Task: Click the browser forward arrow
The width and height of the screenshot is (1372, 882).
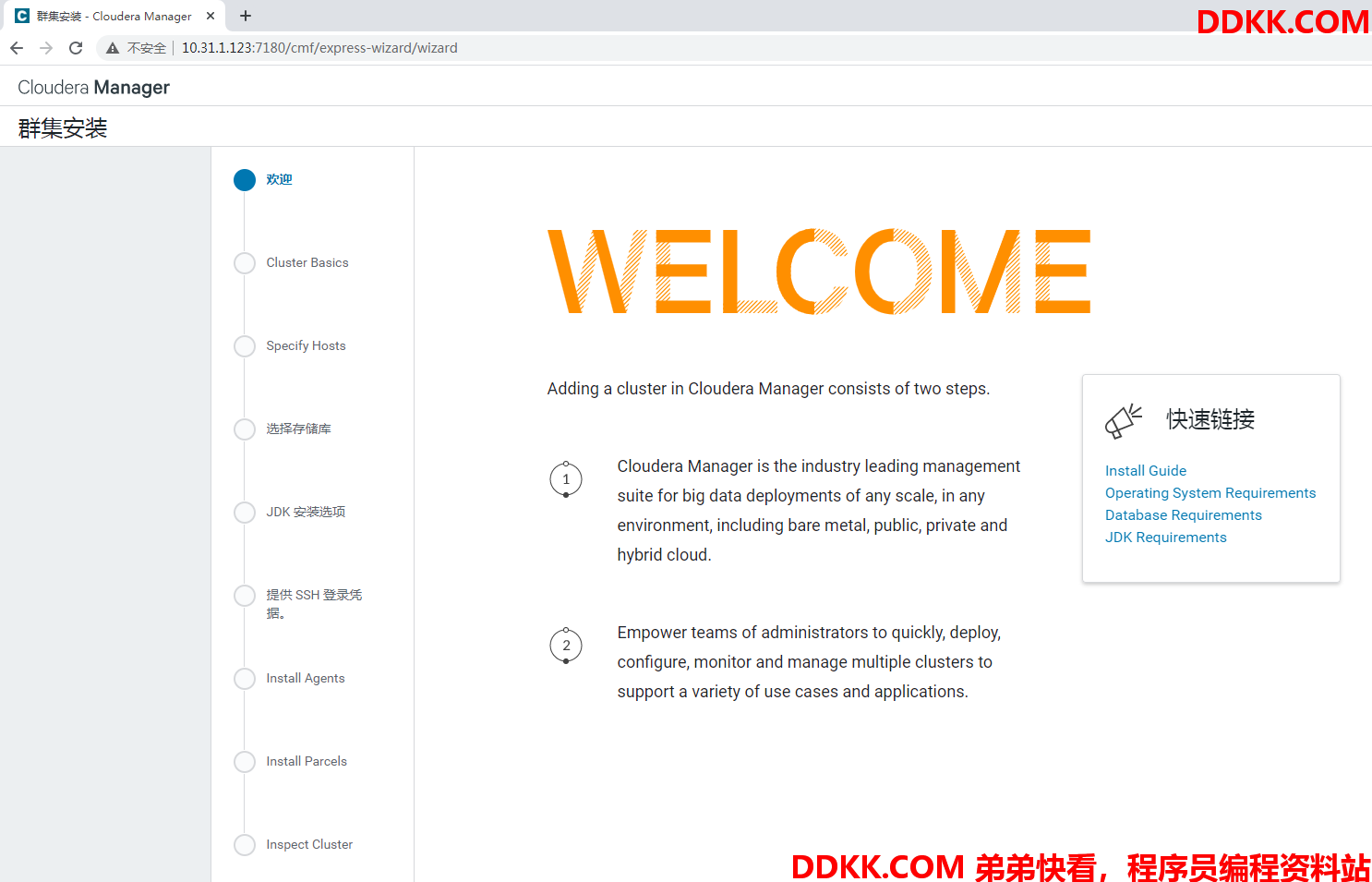Action: click(46, 48)
